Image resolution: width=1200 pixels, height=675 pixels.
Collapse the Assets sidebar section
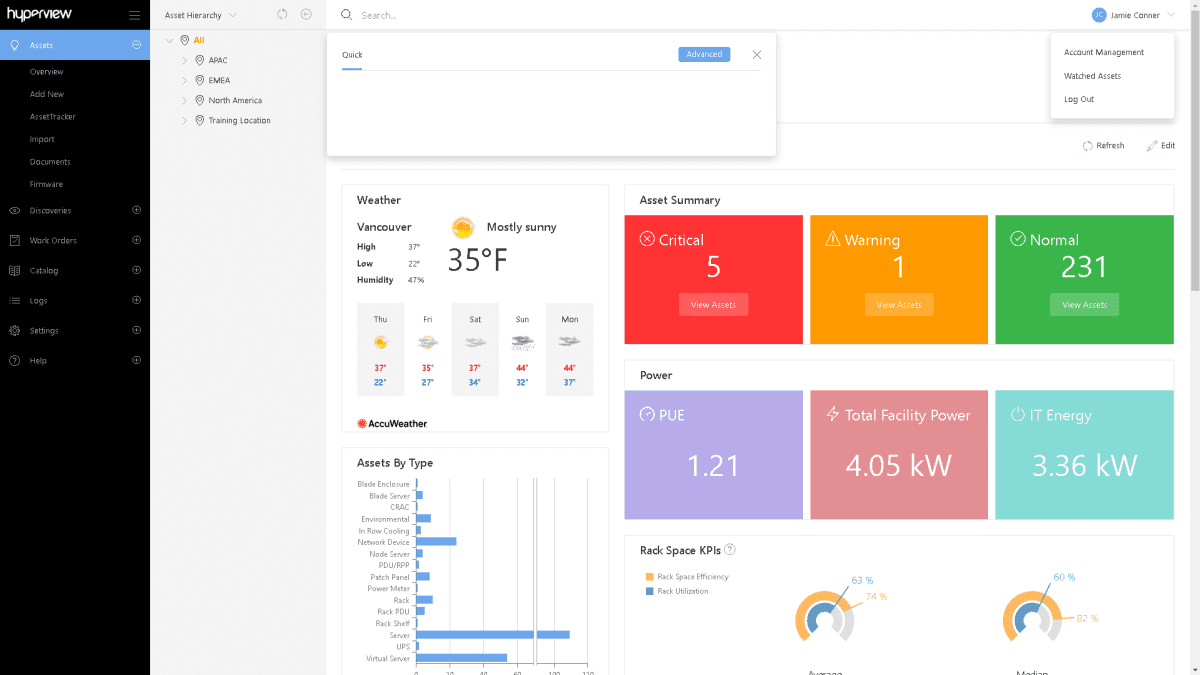[x=136, y=45]
